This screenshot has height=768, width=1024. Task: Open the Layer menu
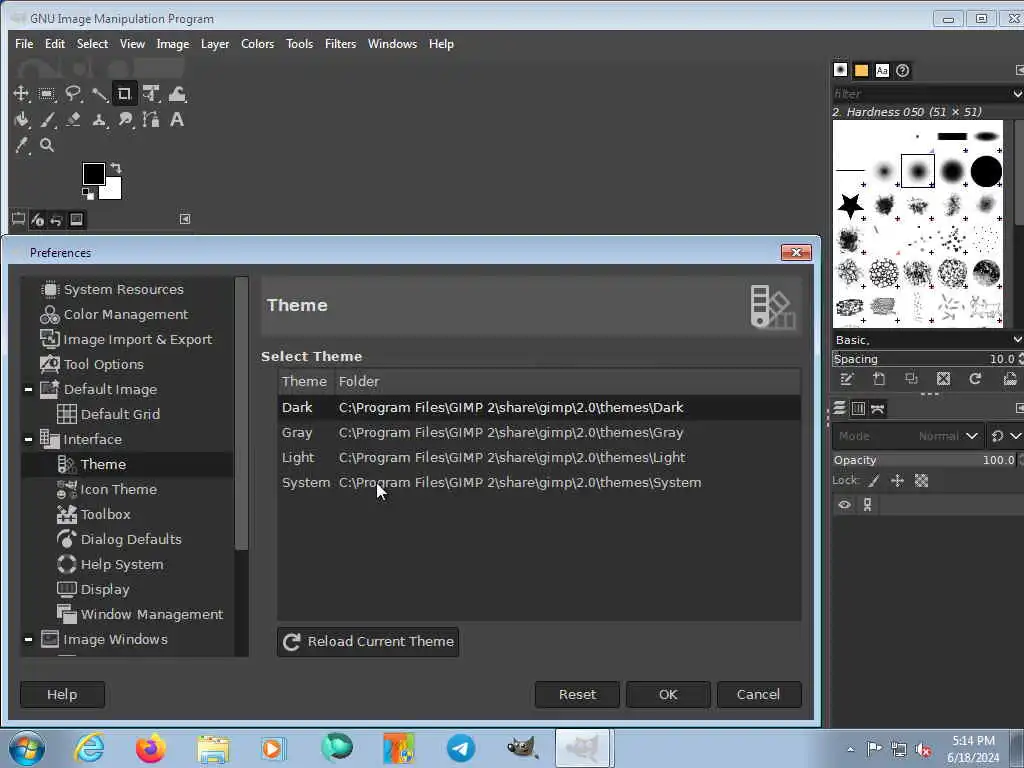[215, 44]
